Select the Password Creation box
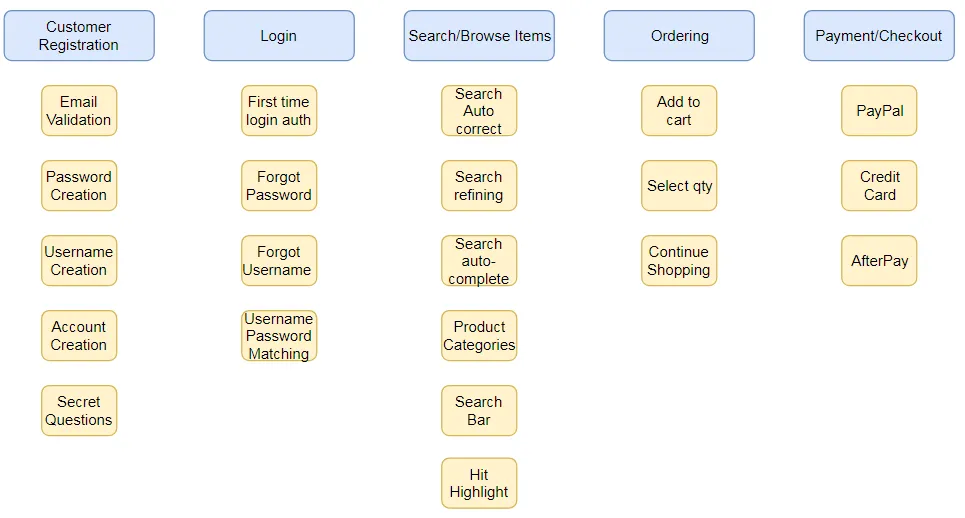Image resolution: width=965 pixels, height=518 pixels. point(79,186)
